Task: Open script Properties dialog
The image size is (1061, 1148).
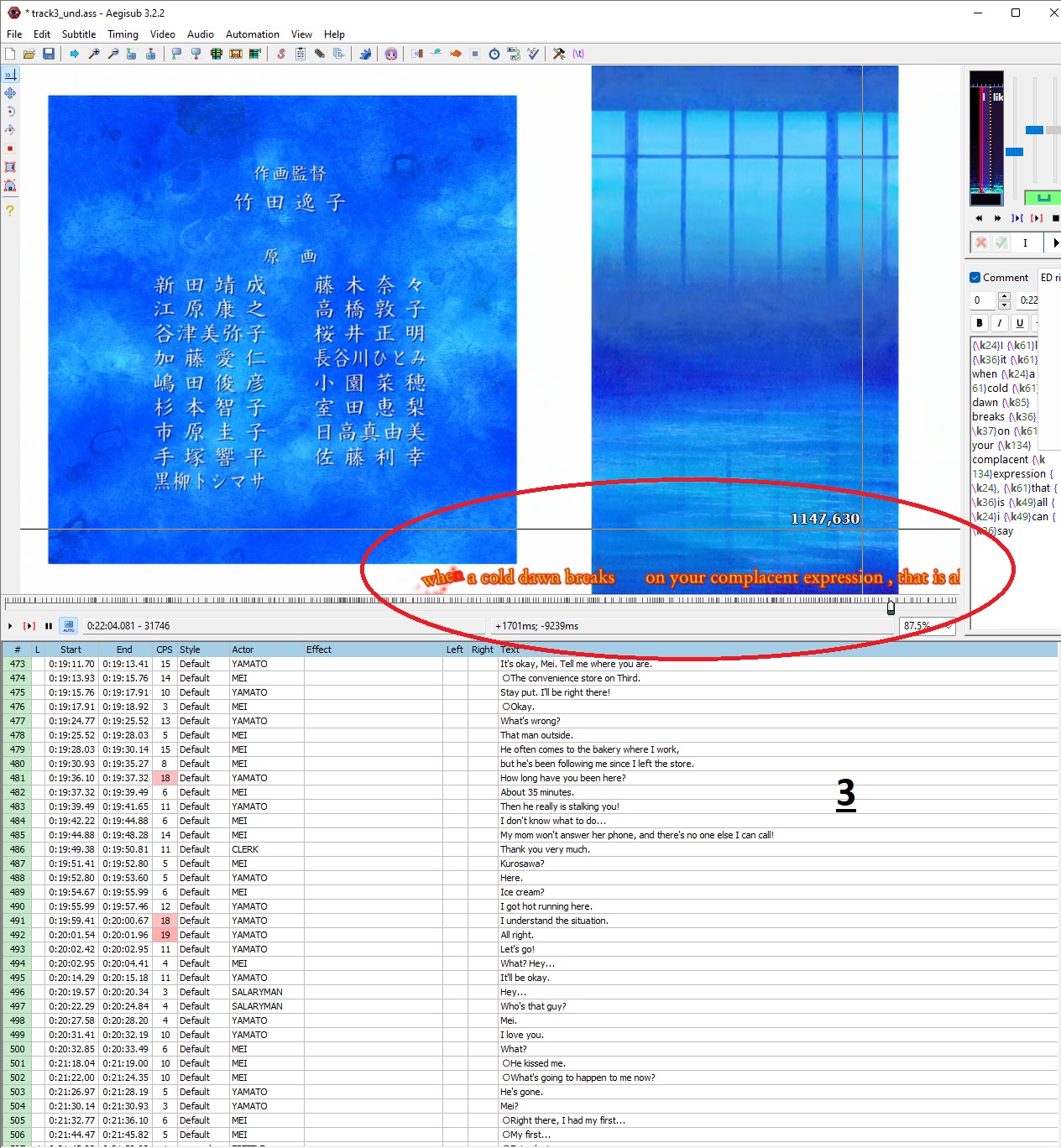Action: tap(301, 54)
